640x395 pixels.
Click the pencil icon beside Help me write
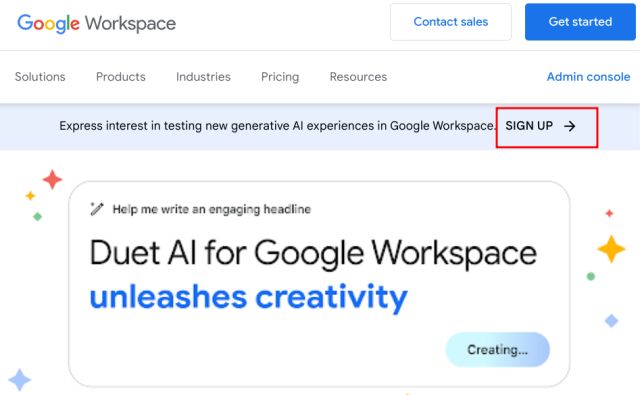pyautogui.click(x=97, y=209)
